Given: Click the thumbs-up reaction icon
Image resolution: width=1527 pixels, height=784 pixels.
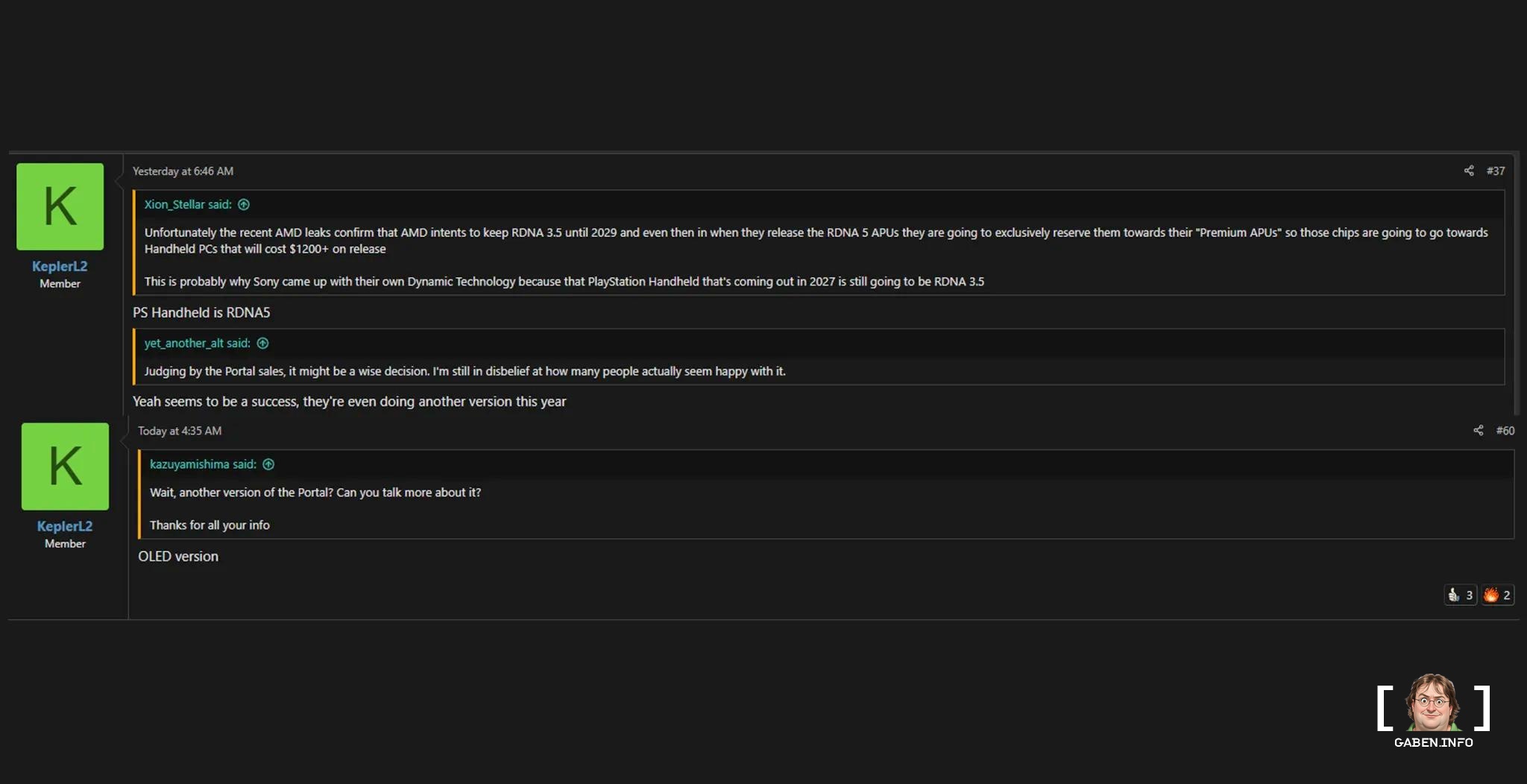Looking at the screenshot, I should pos(1453,595).
